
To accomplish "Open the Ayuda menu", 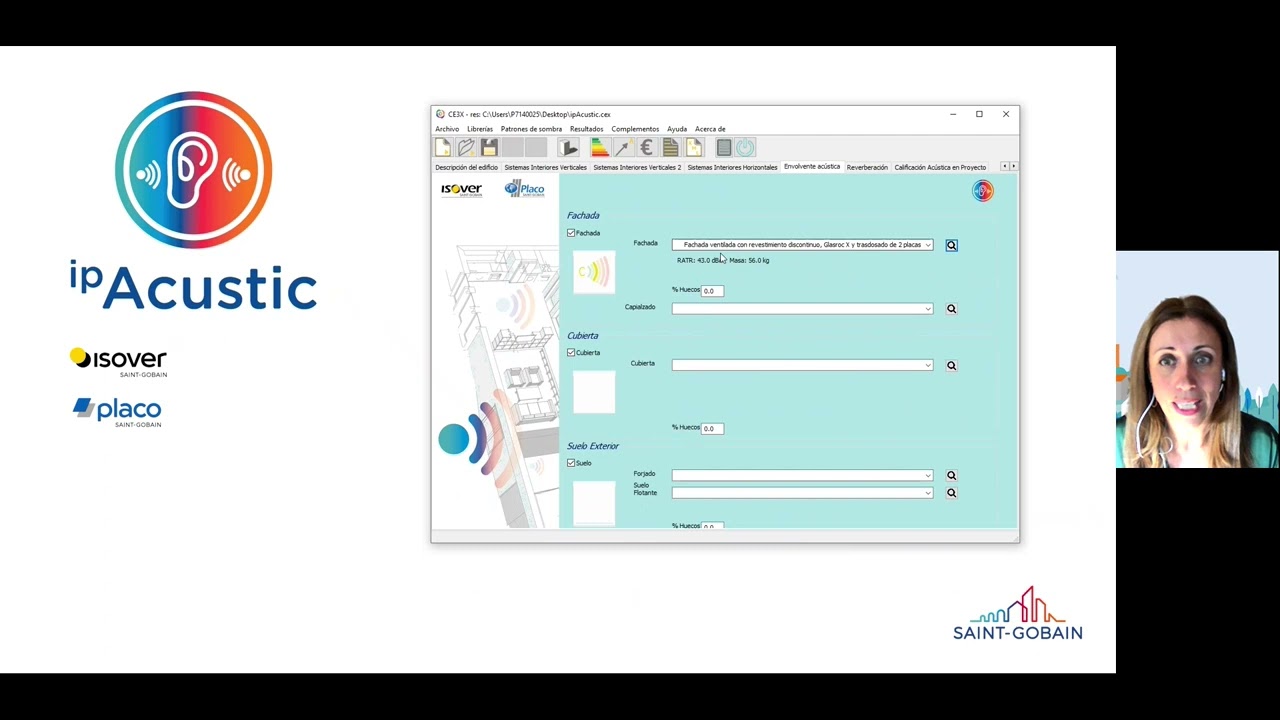I will [677, 129].
